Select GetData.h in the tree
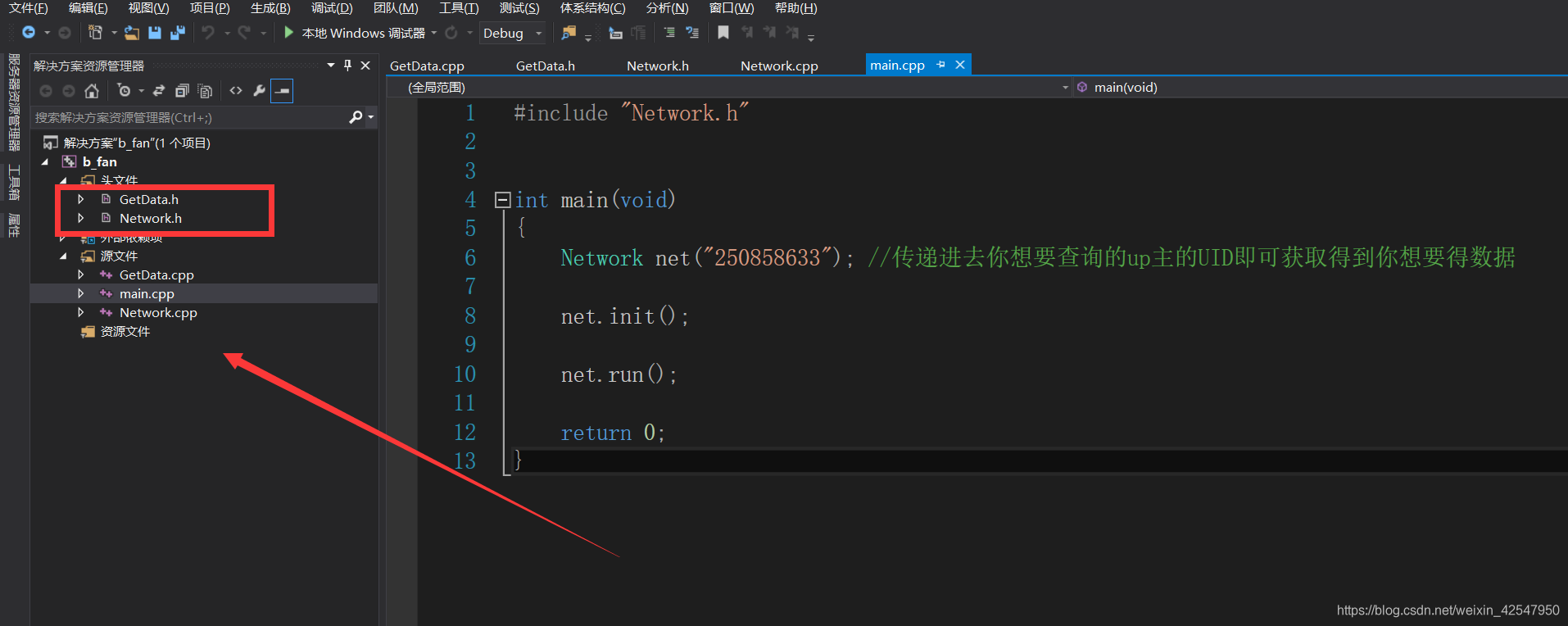 click(149, 199)
